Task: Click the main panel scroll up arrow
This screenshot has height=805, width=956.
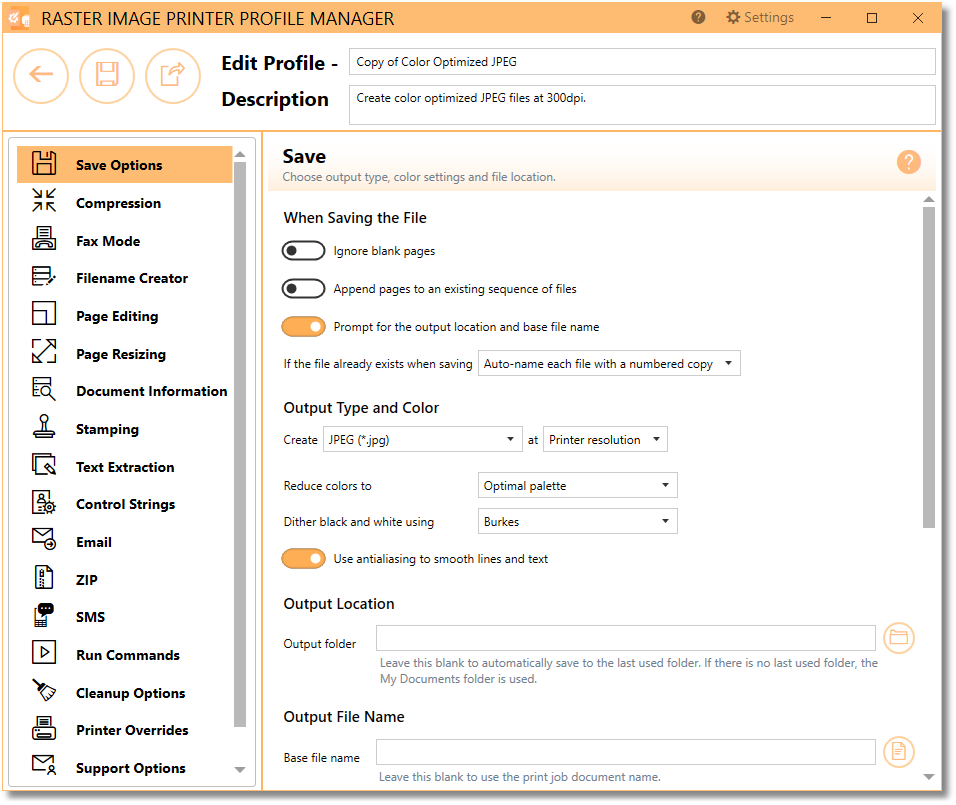Action: (x=929, y=199)
